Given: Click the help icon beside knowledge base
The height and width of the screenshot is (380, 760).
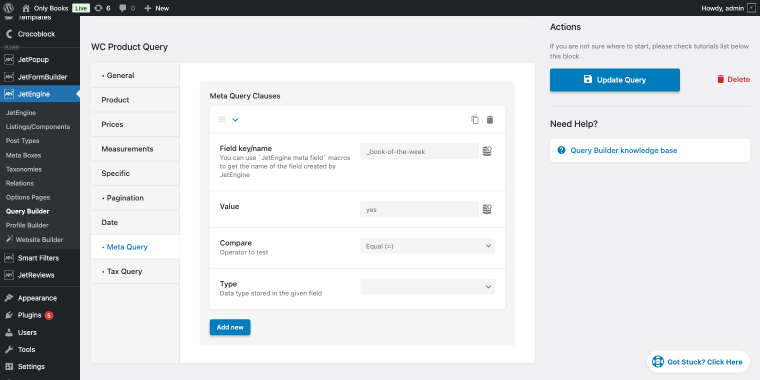Looking at the screenshot, I should point(561,150).
